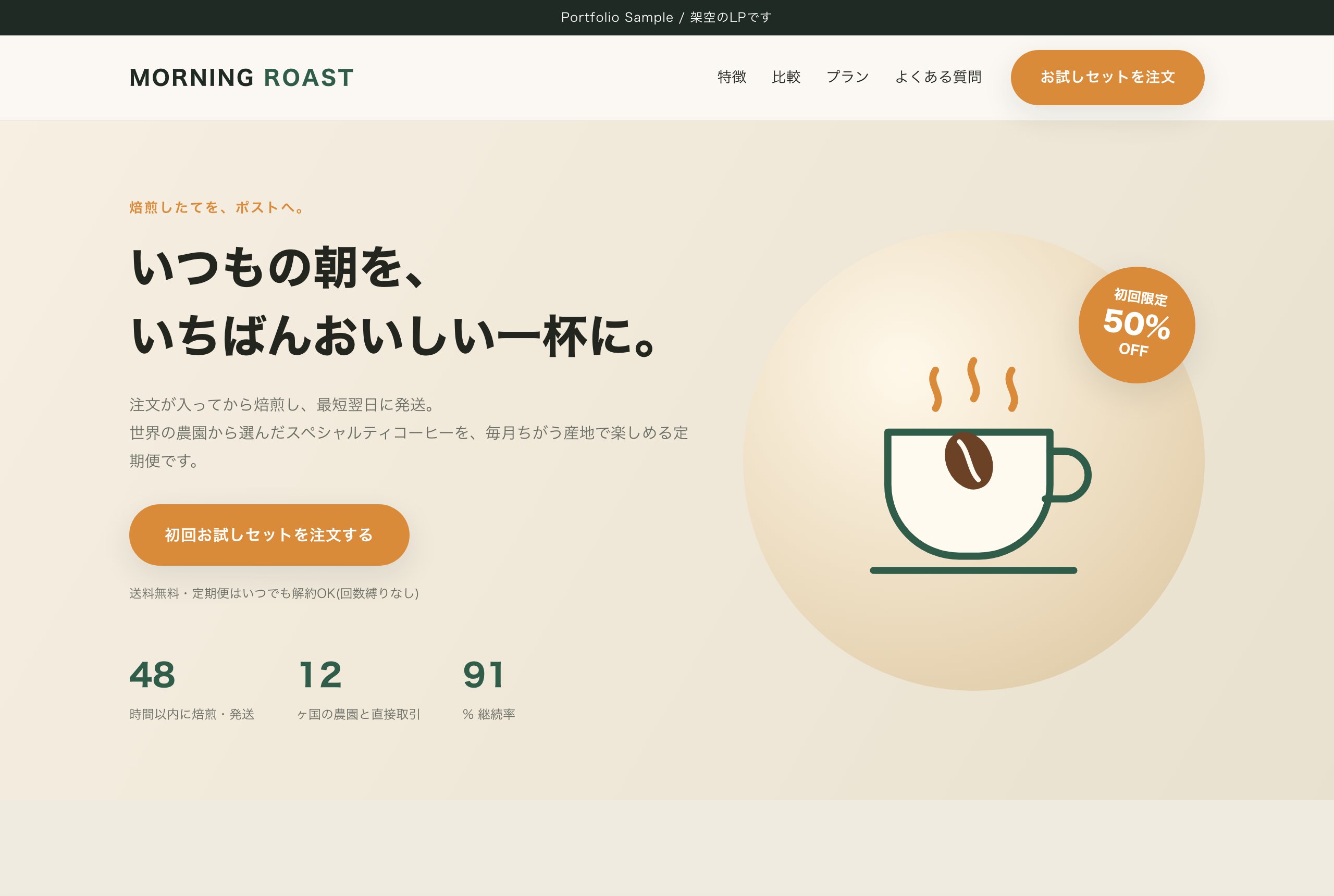Select the tagline 焙煎したてを、ポストへ。

218,207
